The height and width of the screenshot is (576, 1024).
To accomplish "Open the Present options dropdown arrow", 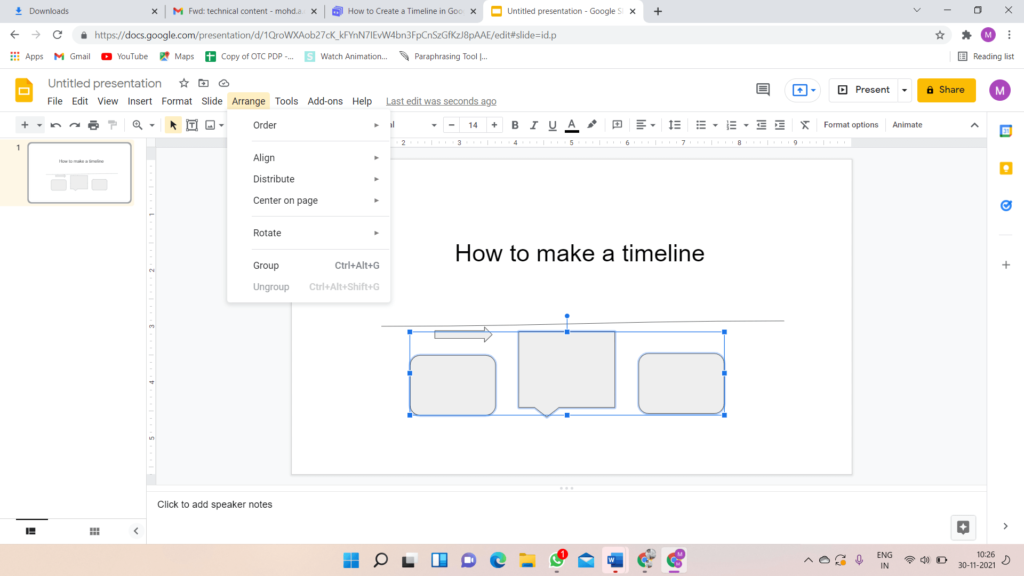I will pos(904,90).
